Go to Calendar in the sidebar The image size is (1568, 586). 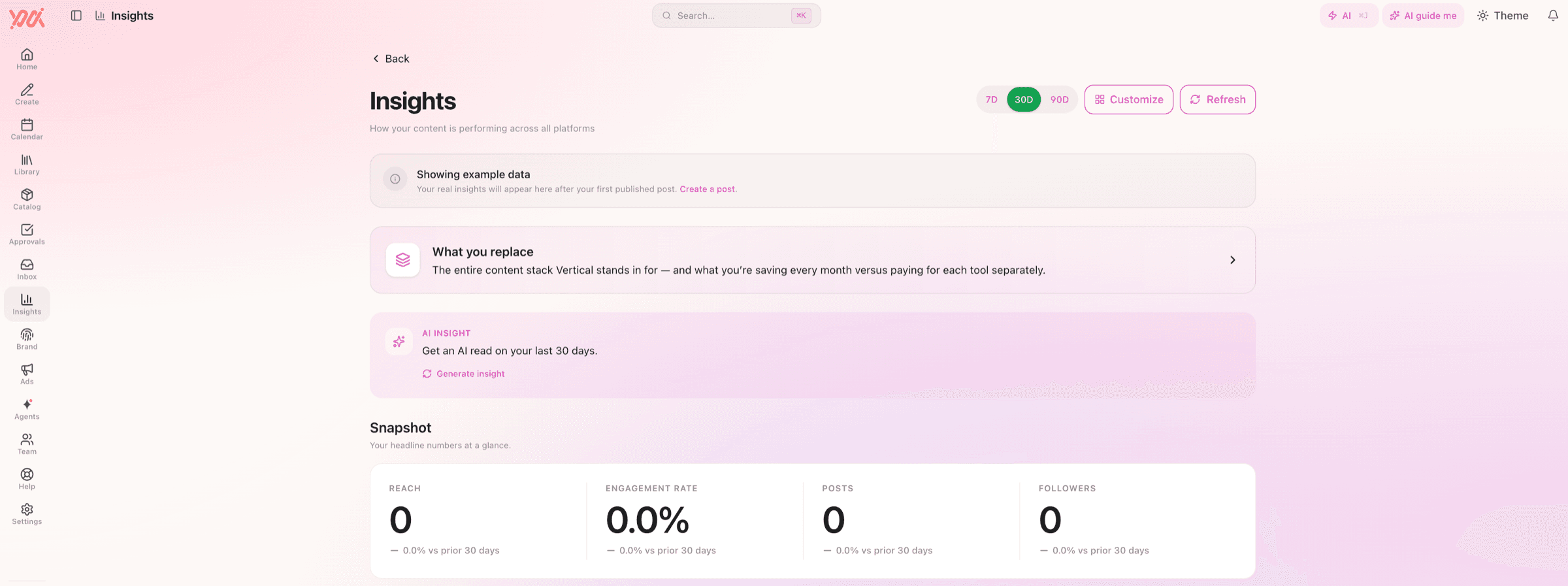pyautogui.click(x=27, y=129)
